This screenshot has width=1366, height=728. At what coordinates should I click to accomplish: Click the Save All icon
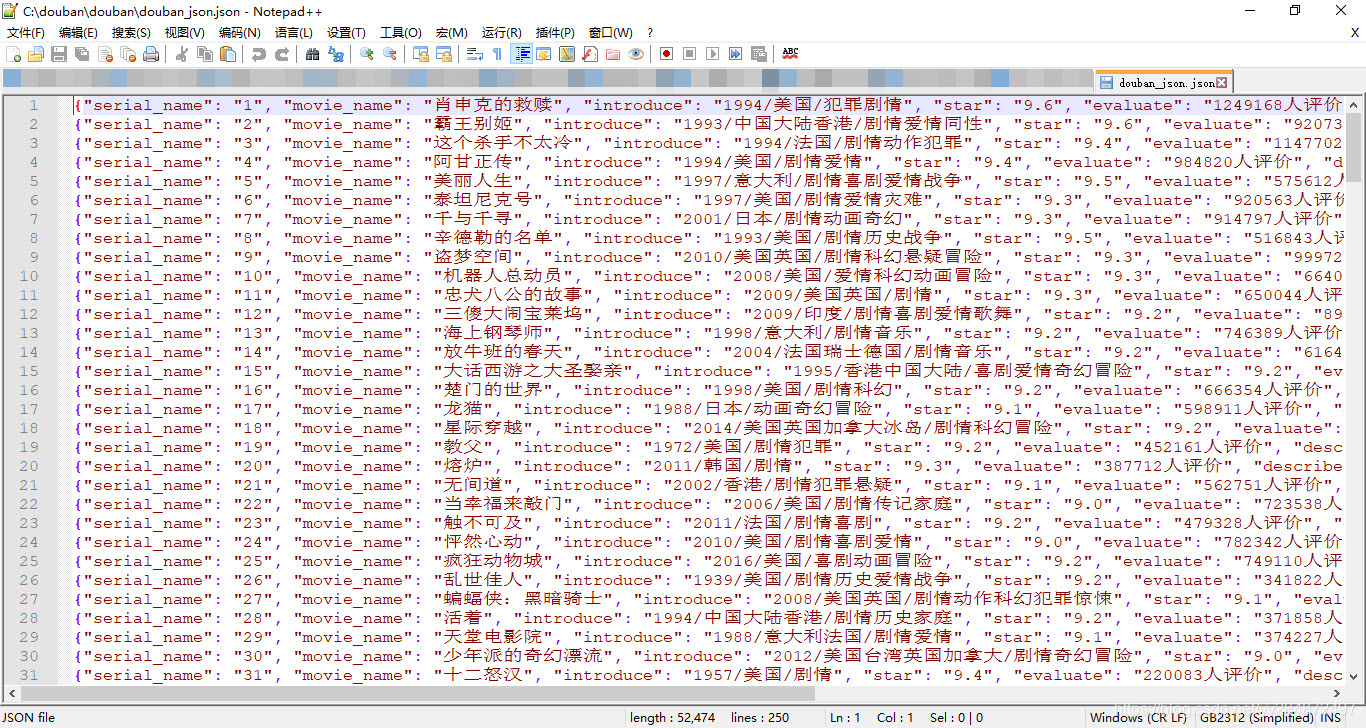click(x=82, y=54)
